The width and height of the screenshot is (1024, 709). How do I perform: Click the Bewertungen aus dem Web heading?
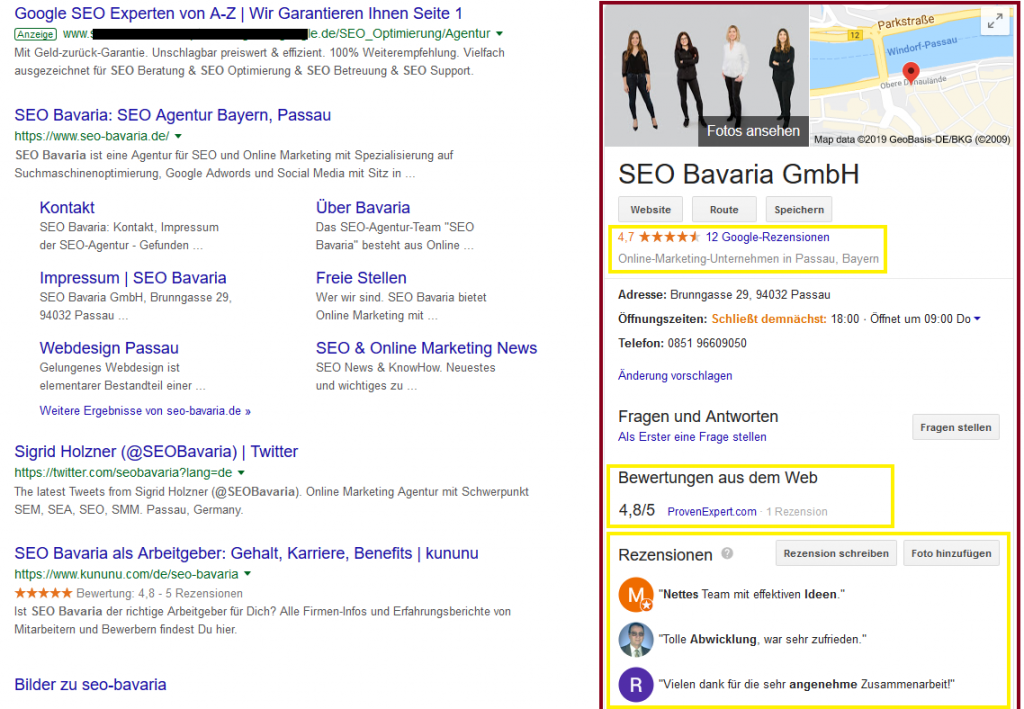[x=718, y=477]
